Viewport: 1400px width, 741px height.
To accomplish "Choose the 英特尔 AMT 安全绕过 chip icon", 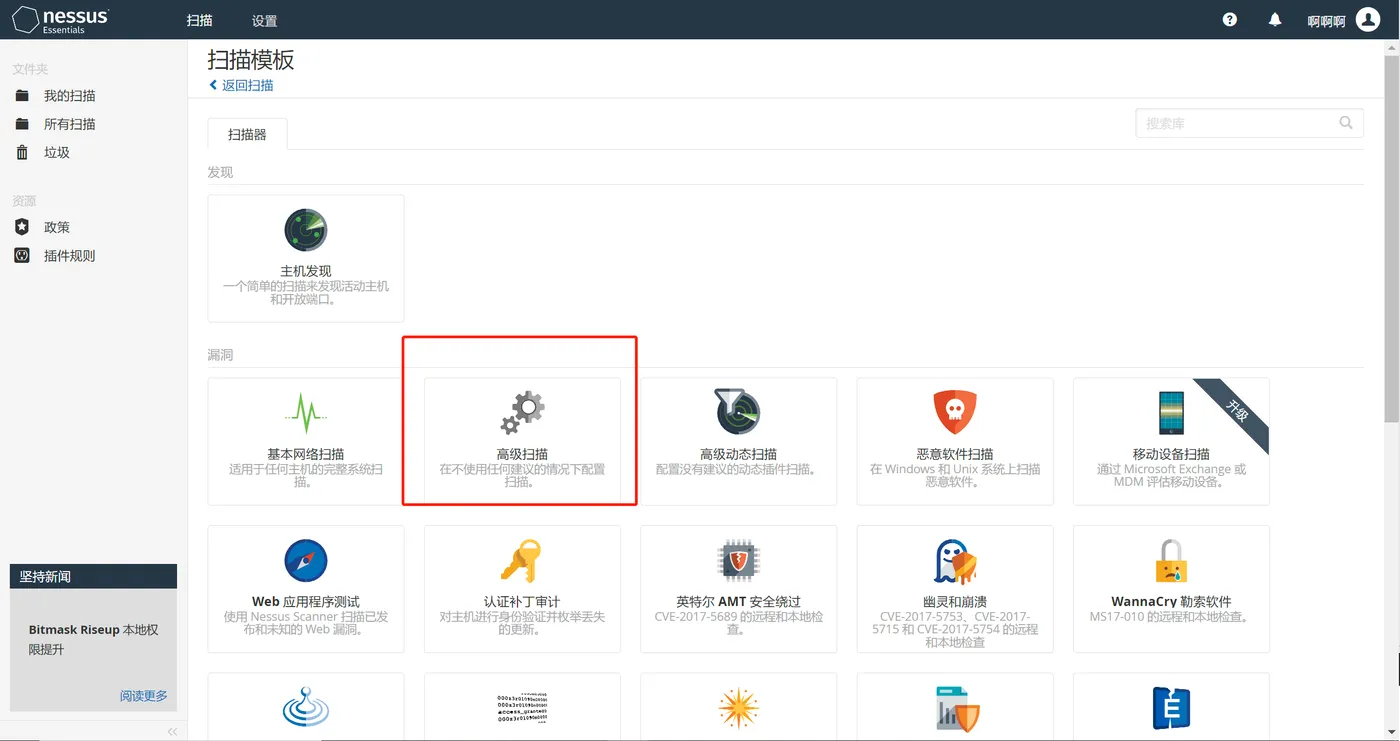I will [738, 560].
